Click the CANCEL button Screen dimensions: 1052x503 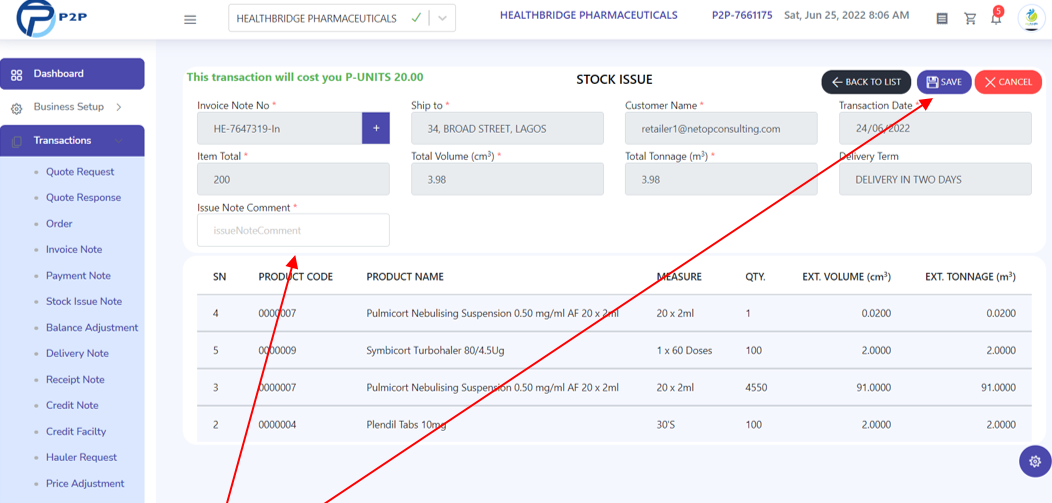click(x=1008, y=82)
